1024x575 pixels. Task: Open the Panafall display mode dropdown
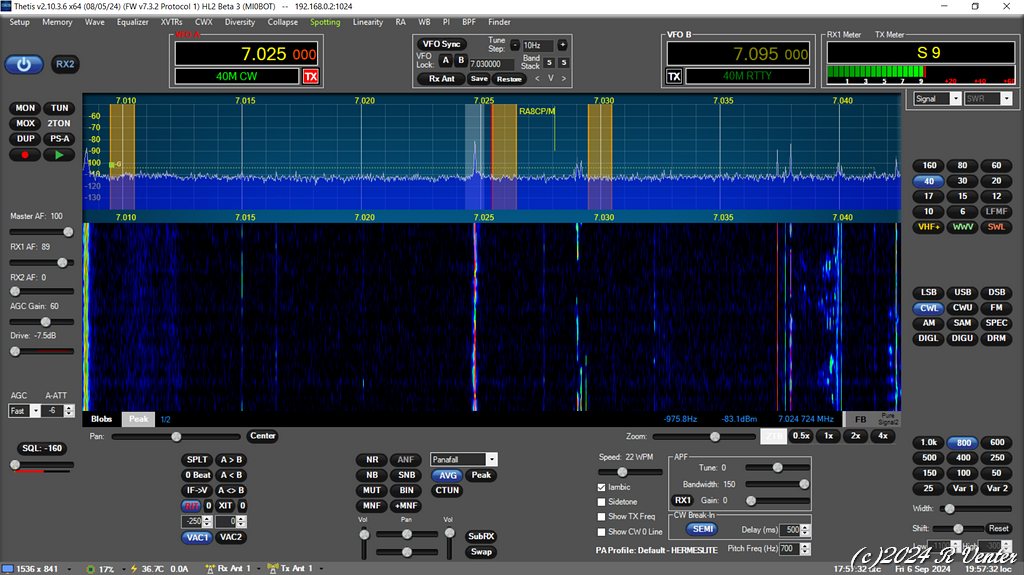click(x=490, y=459)
